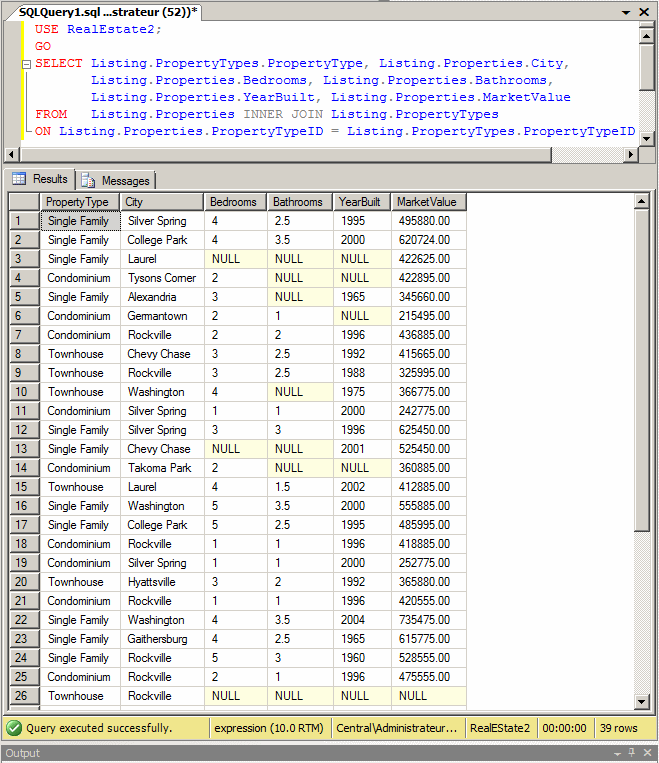Select the YearBuilt column header
659x763 pixels.
click(362, 202)
